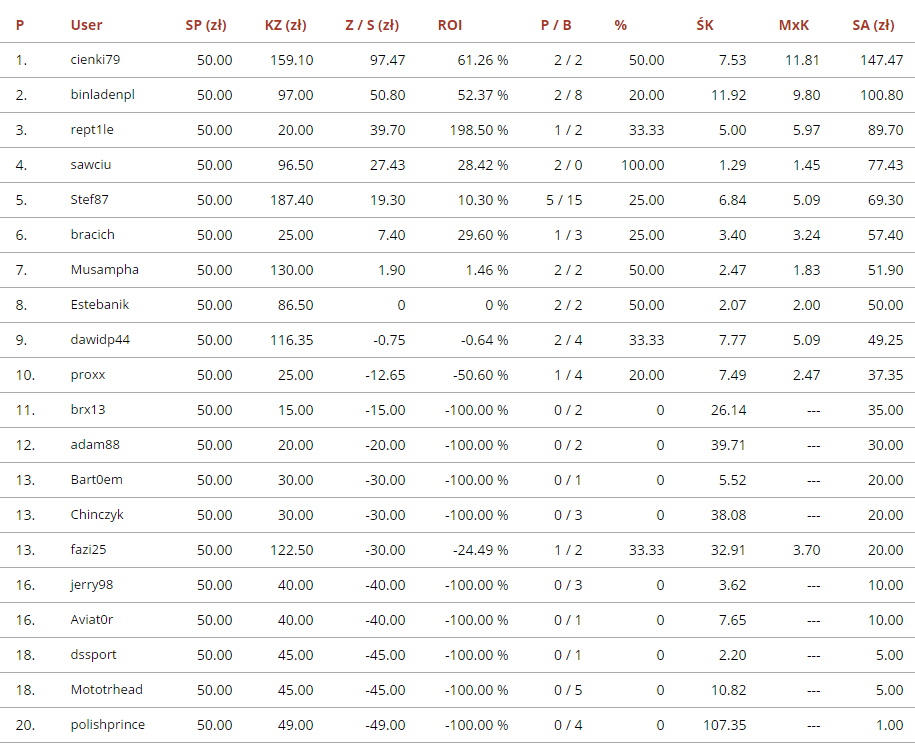Sort by the SP (zł) column header
Viewport: 915px width, 750px height.
click(206, 25)
